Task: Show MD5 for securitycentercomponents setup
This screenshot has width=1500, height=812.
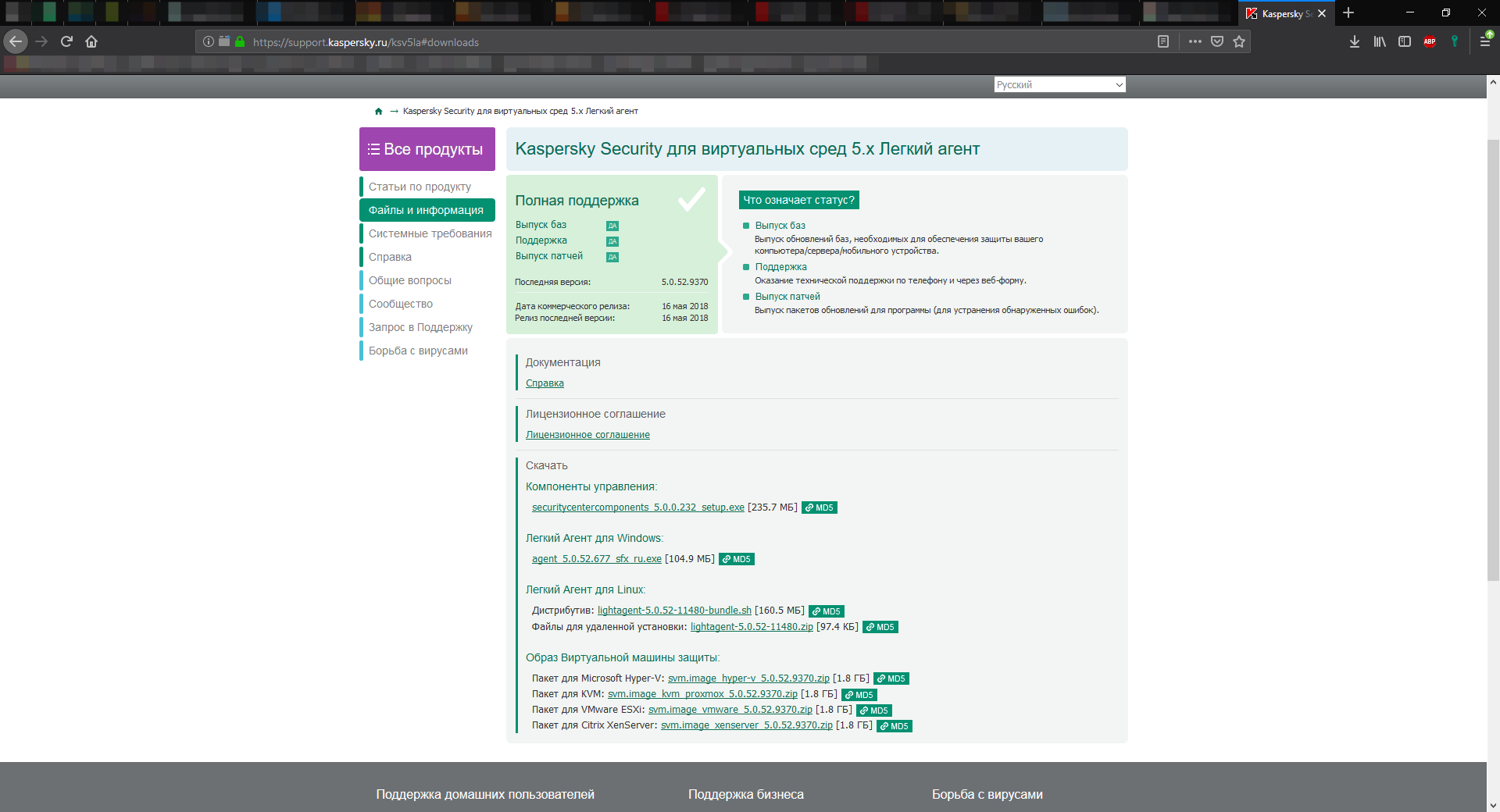Action: coord(820,507)
